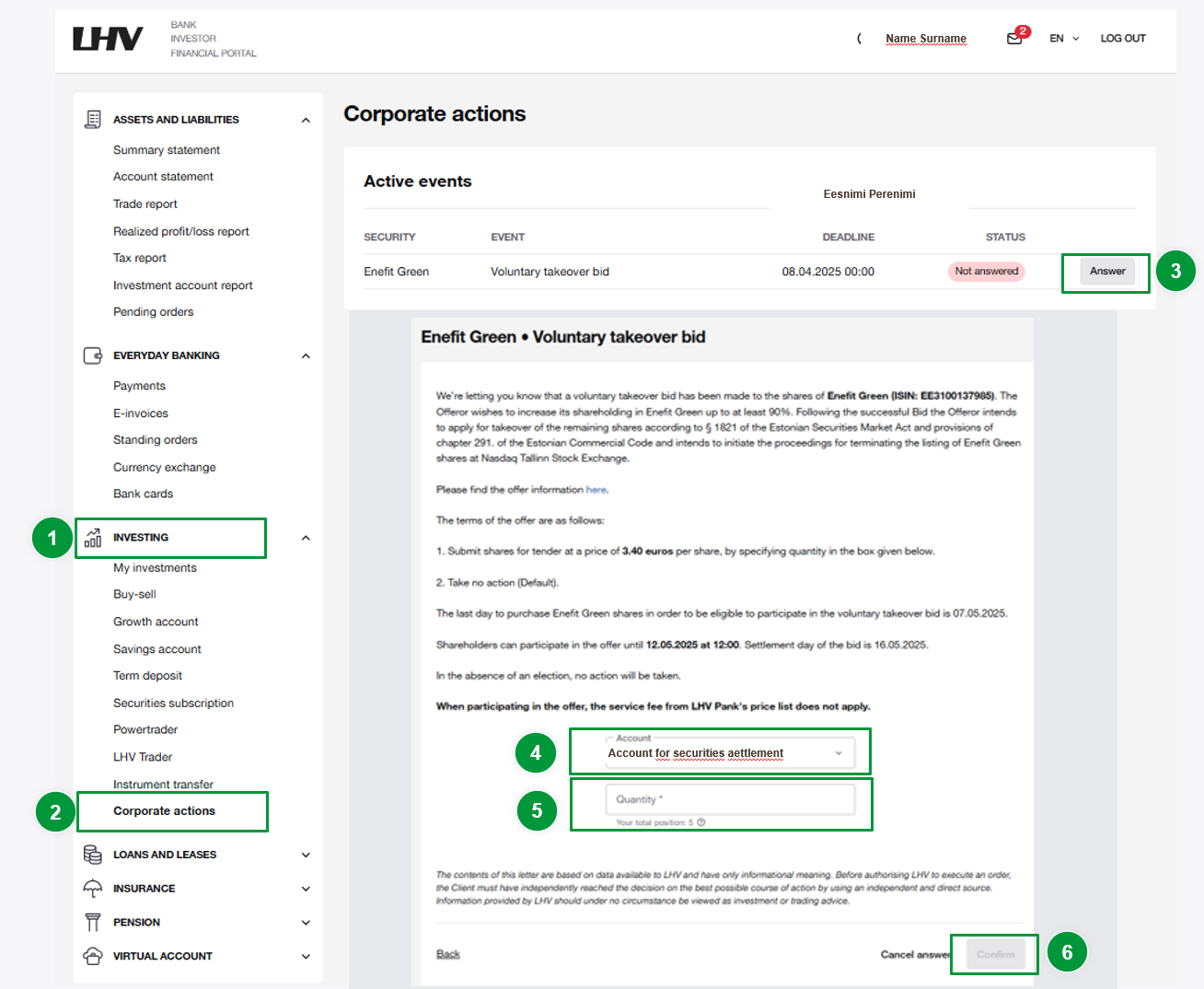Open Currency exchange
This screenshot has width=1204, height=989.
165,468
